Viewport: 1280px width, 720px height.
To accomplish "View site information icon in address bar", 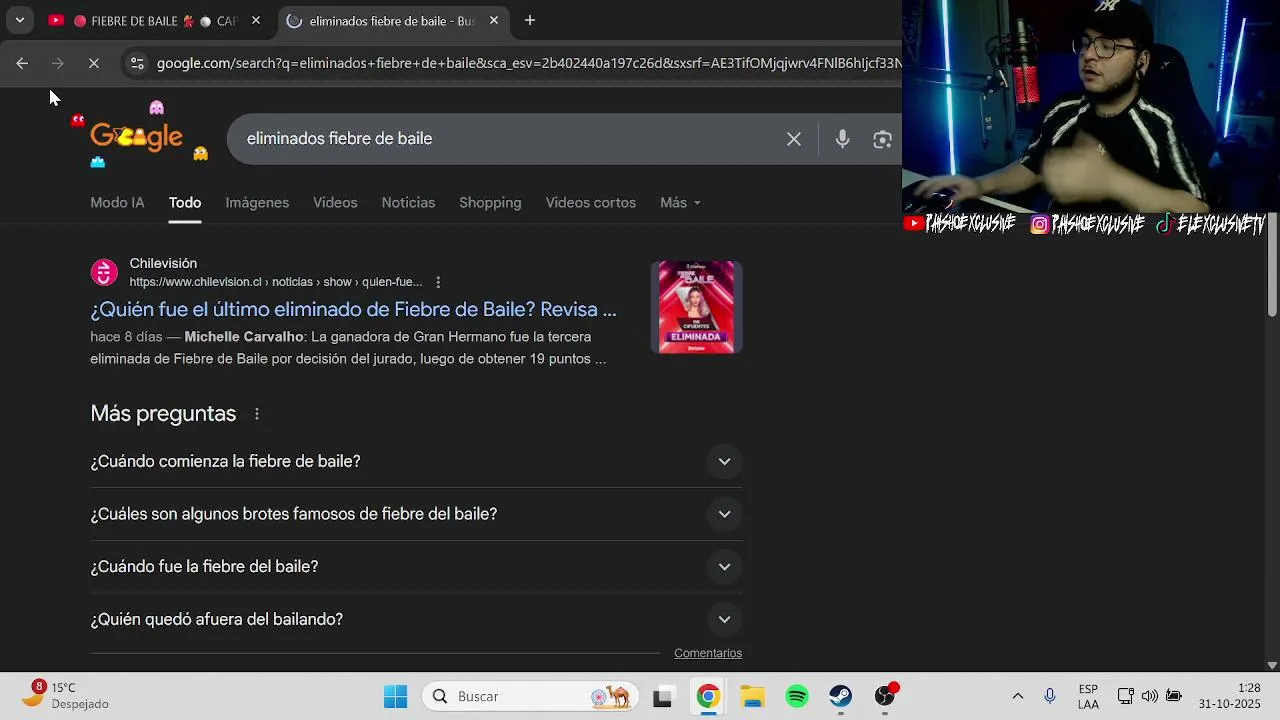I will [137, 63].
